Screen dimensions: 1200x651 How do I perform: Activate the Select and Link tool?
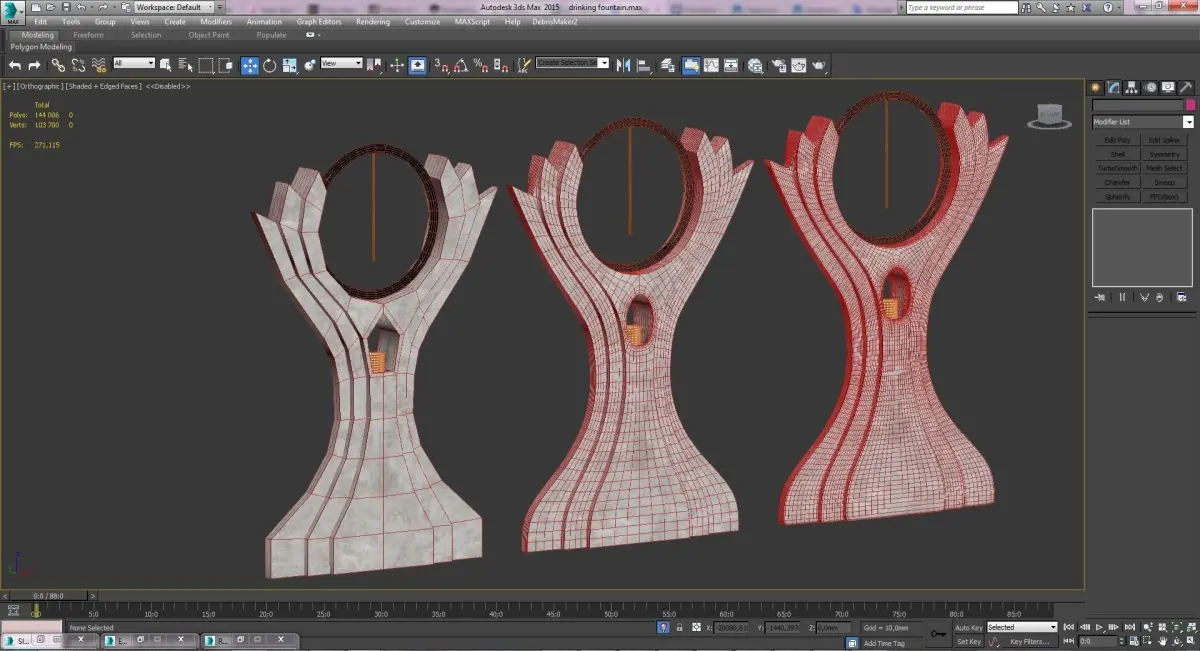pyautogui.click(x=58, y=65)
